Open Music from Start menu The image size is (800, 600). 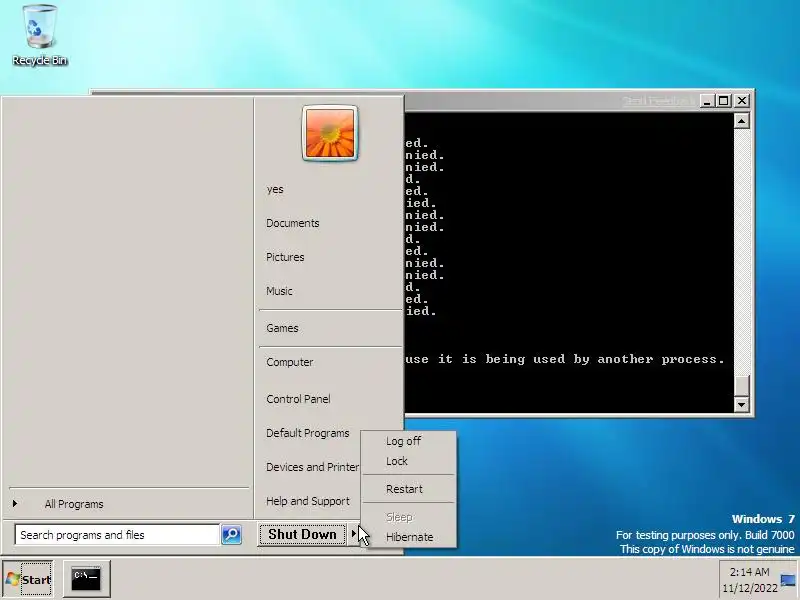click(279, 291)
